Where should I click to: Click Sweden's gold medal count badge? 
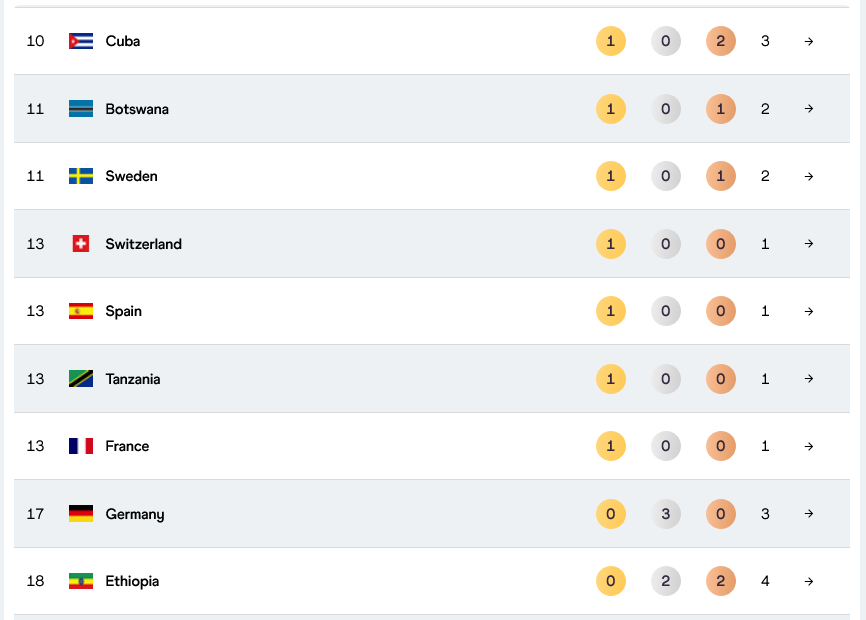coord(611,176)
